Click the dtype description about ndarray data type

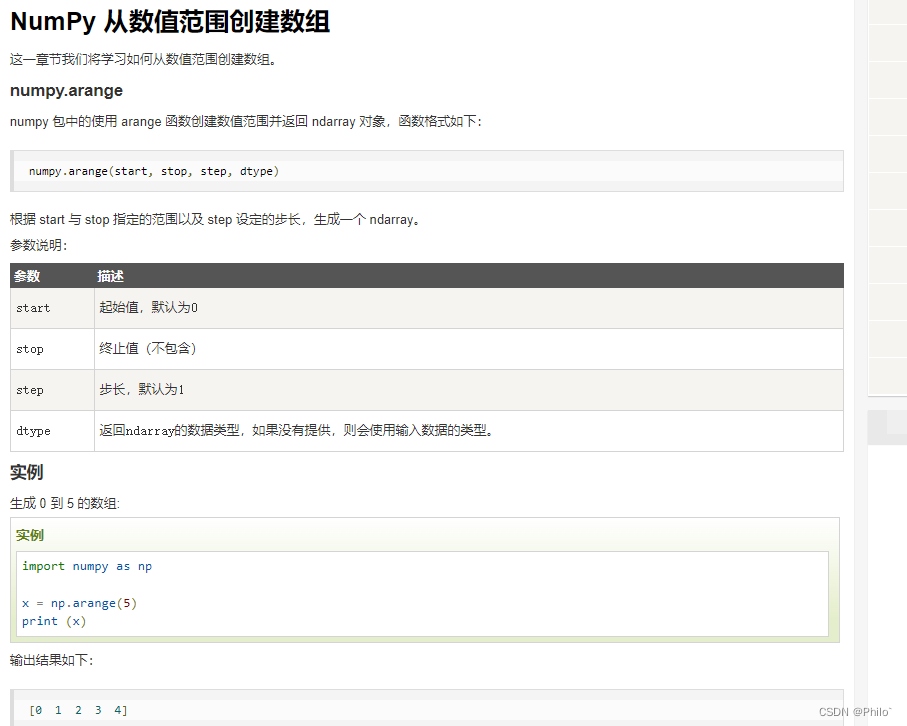[296, 430]
